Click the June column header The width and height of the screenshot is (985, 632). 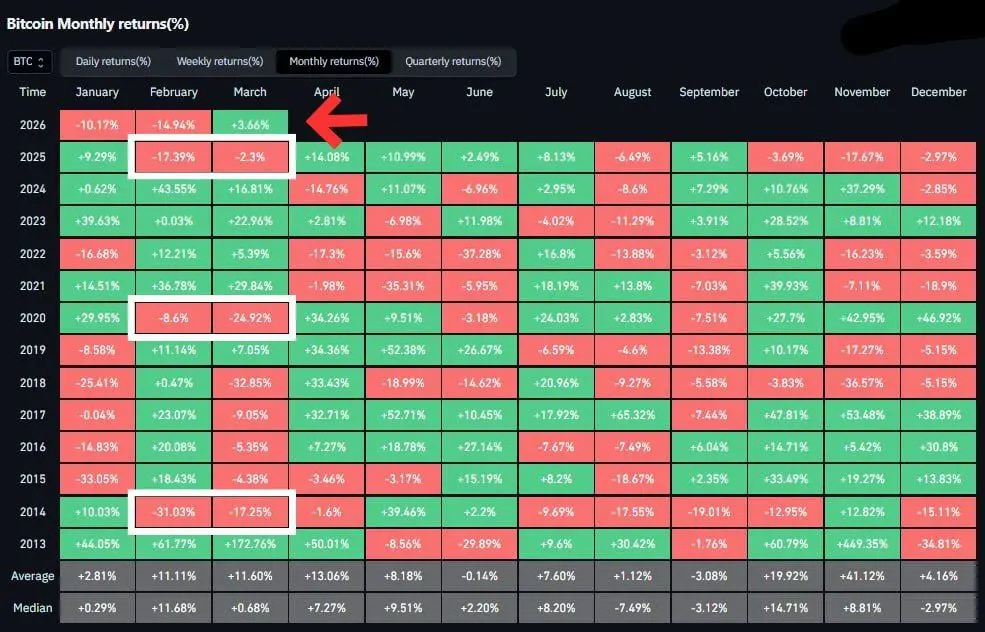click(479, 92)
